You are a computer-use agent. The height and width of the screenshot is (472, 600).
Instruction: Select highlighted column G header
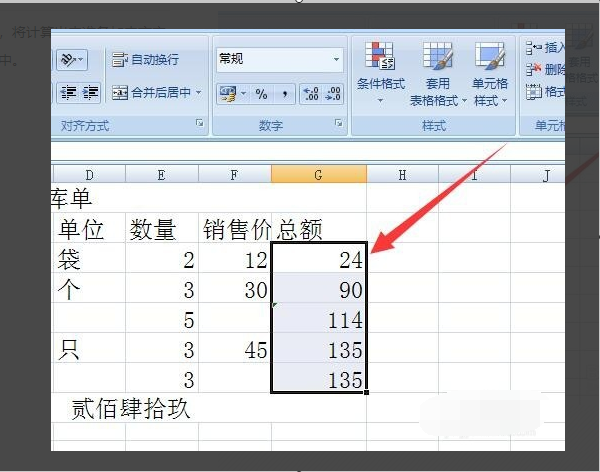(x=318, y=175)
